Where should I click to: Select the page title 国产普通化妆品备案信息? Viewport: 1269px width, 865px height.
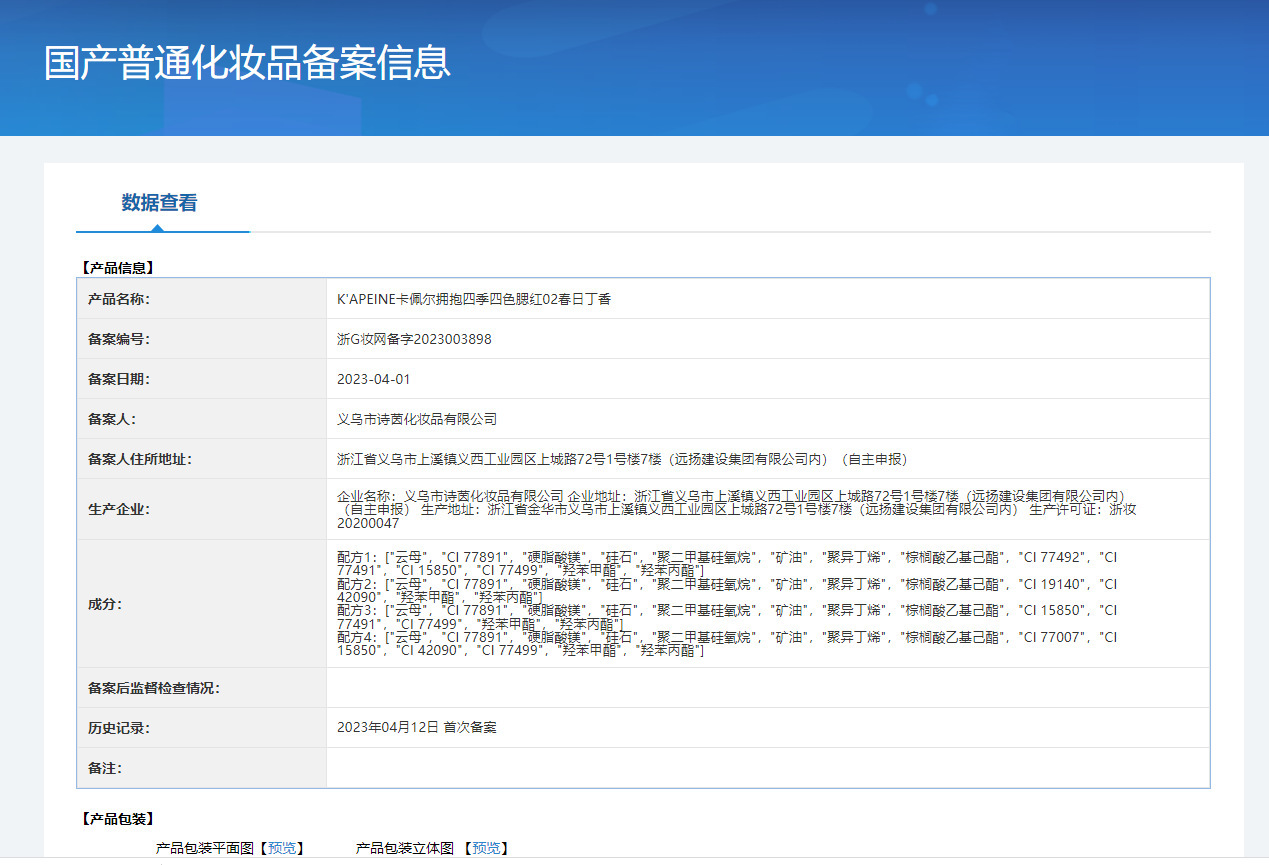(x=247, y=62)
